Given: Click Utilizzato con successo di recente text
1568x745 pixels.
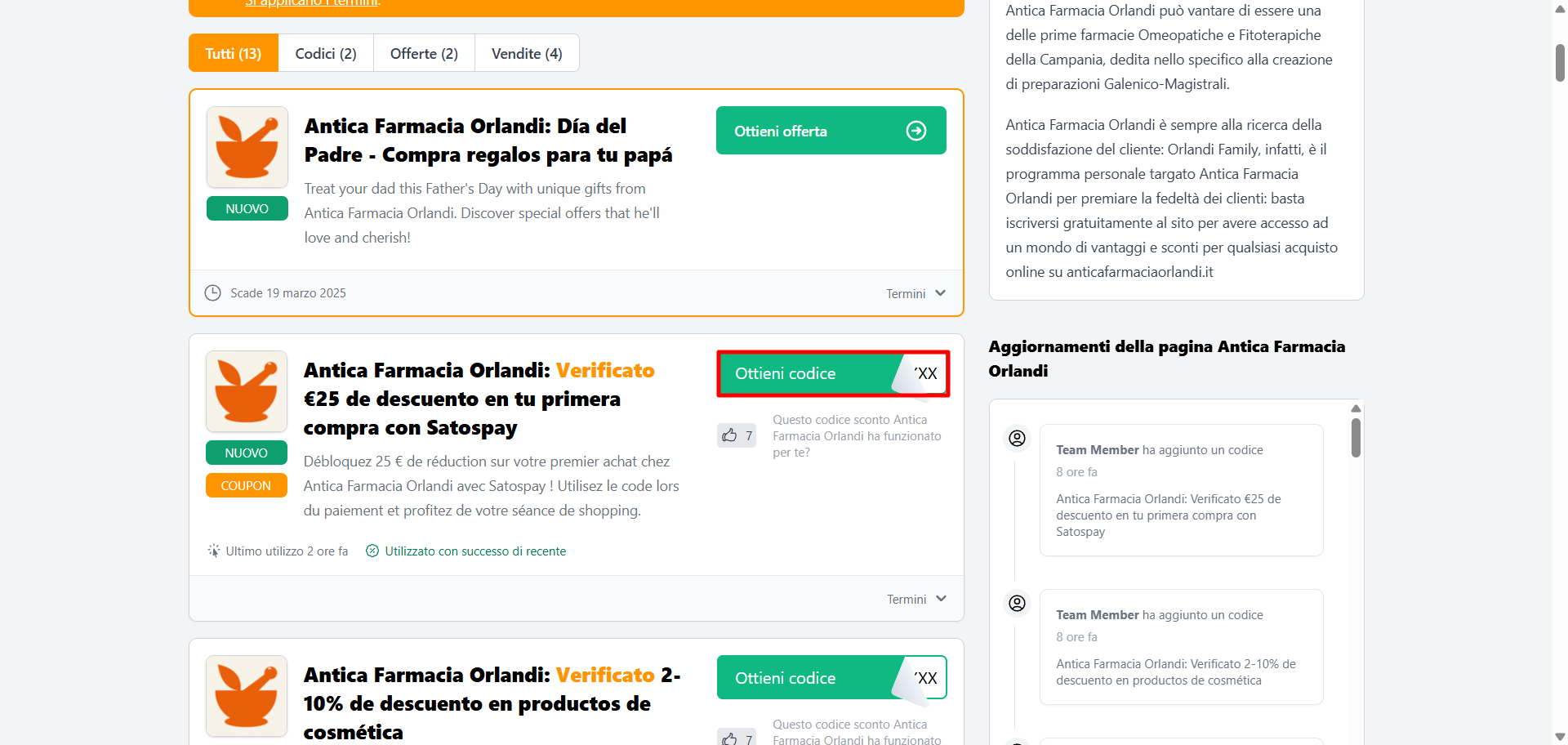Looking at the screenshot, I should pyautogui.click(x=475, y=551).
